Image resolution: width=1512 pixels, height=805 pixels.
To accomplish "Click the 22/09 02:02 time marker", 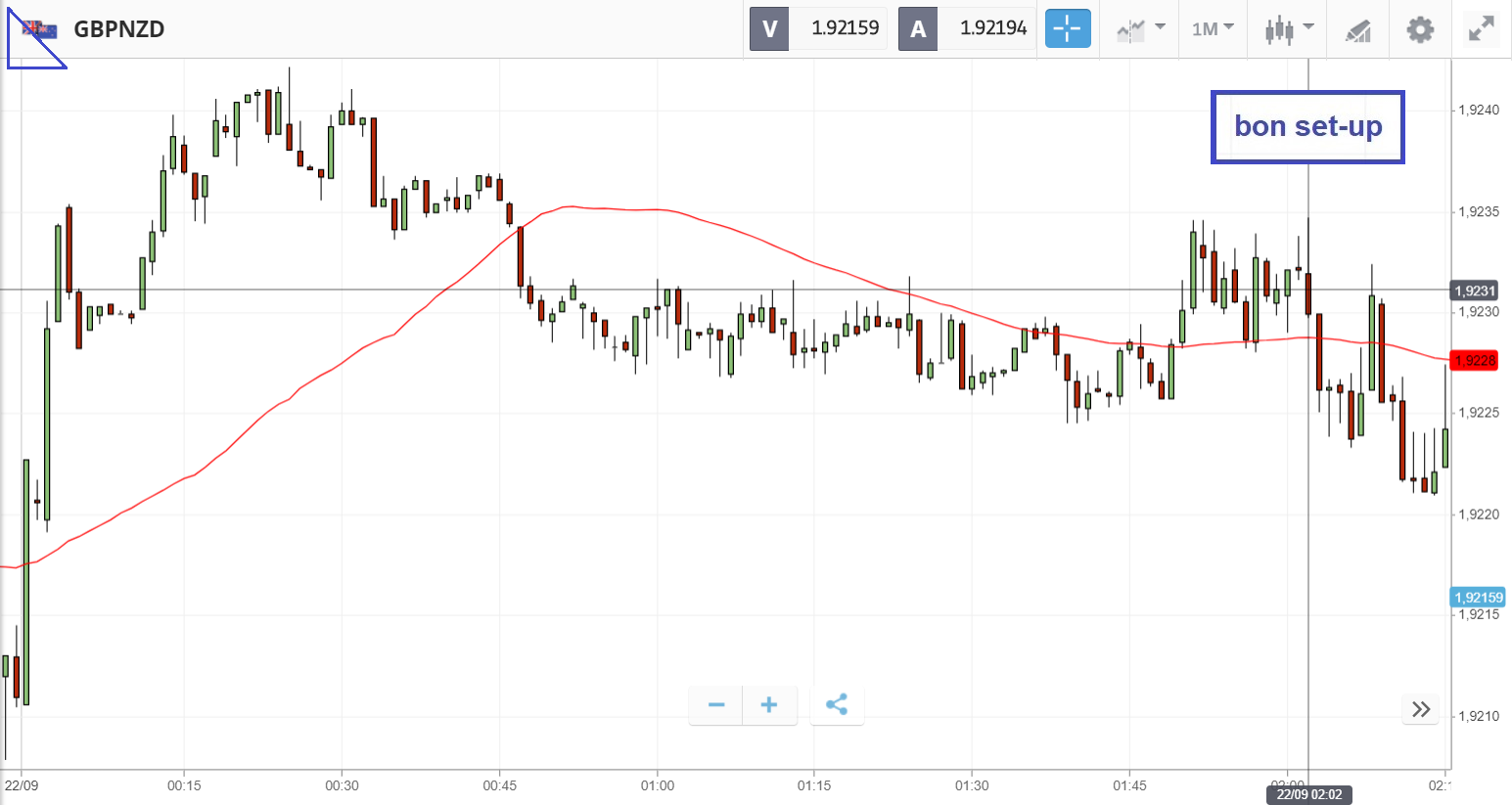I will click(1308, 794).
